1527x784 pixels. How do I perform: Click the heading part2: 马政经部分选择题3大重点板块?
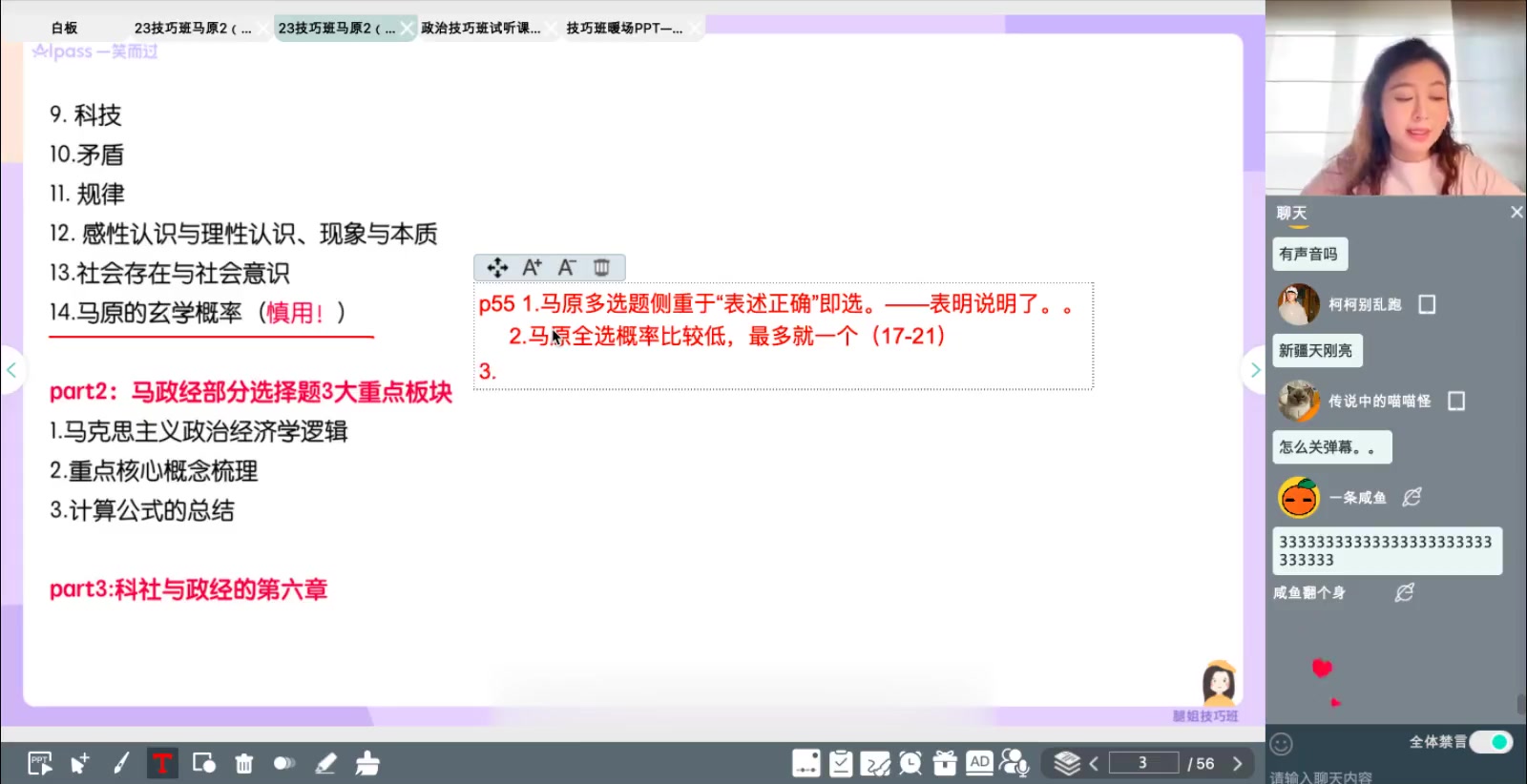(251, 392)
